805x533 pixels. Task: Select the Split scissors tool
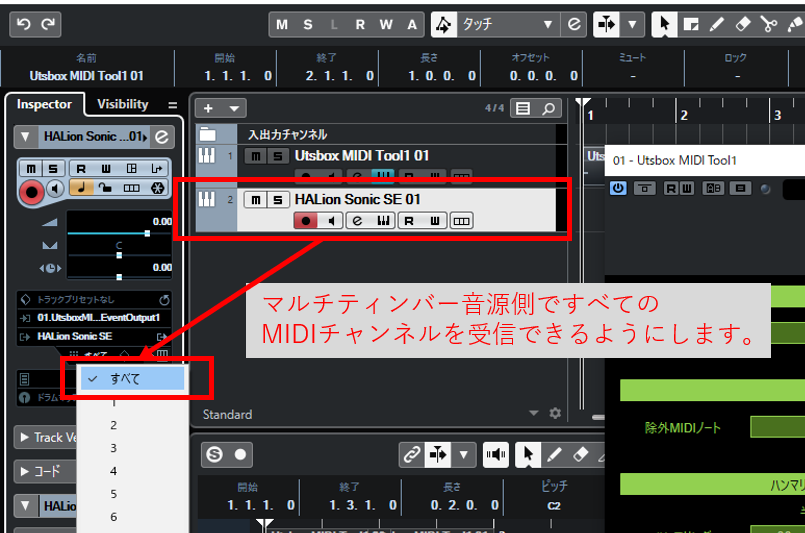(x=769, y=24)
